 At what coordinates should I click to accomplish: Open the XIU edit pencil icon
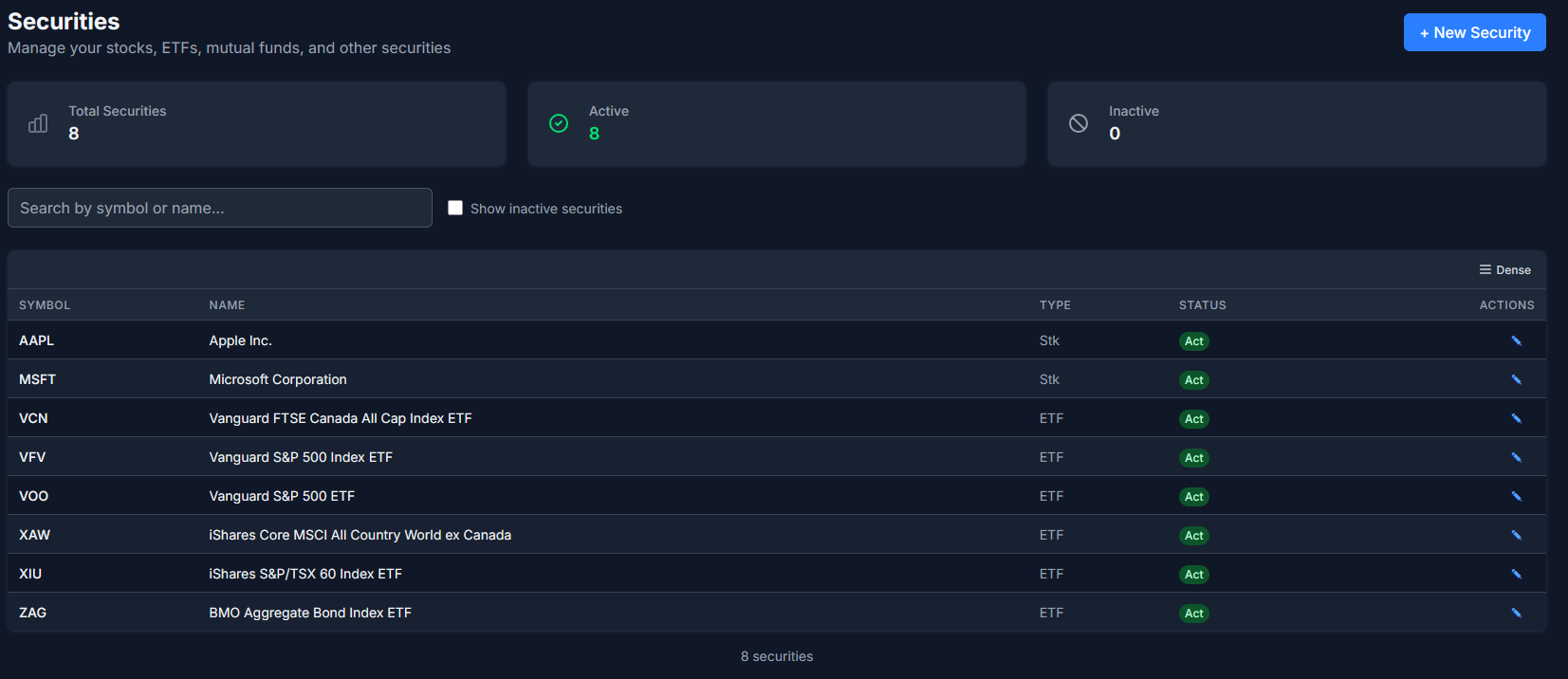pos(1516,574)
